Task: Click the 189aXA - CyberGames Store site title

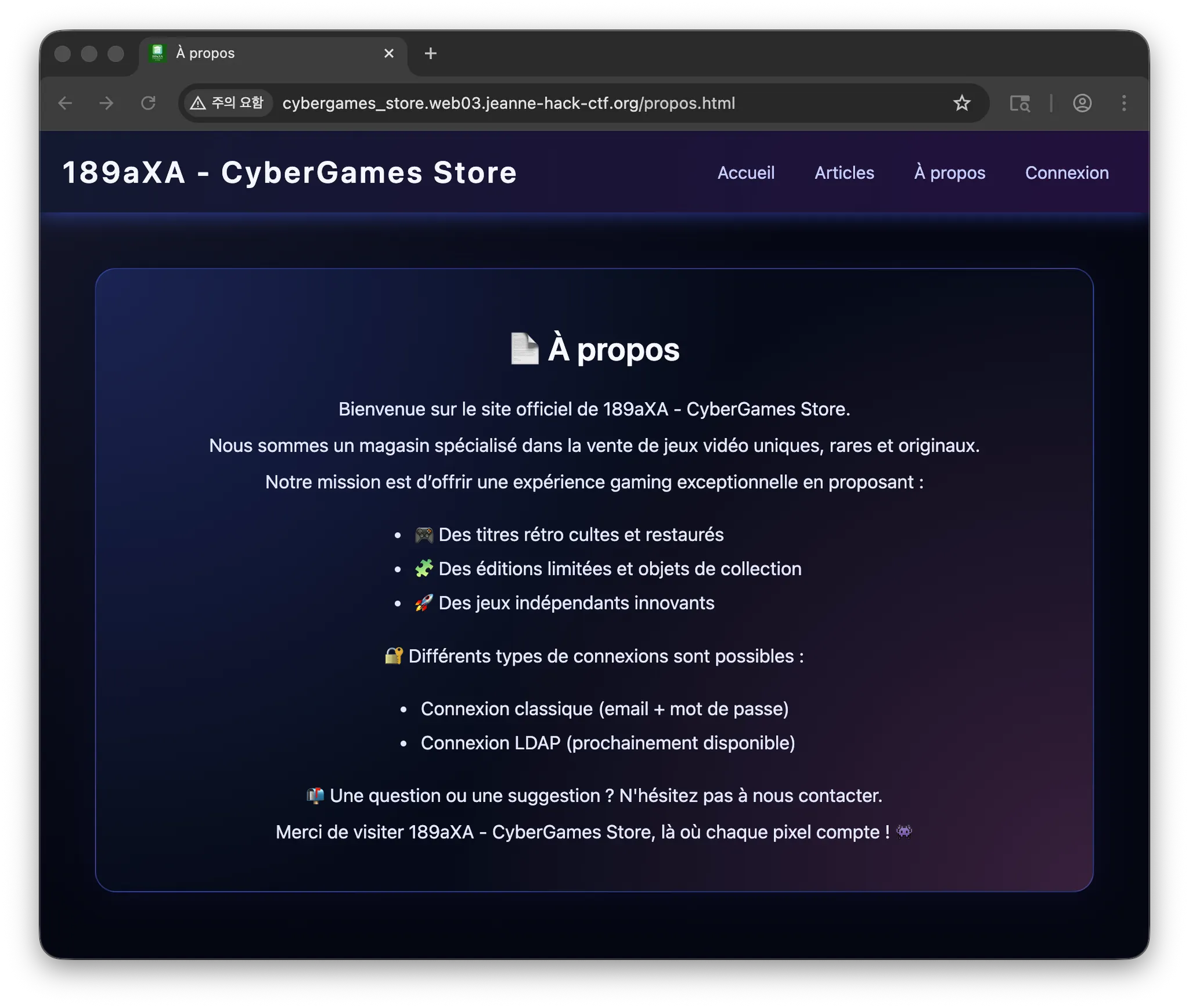Action: [x=289, y=173]
